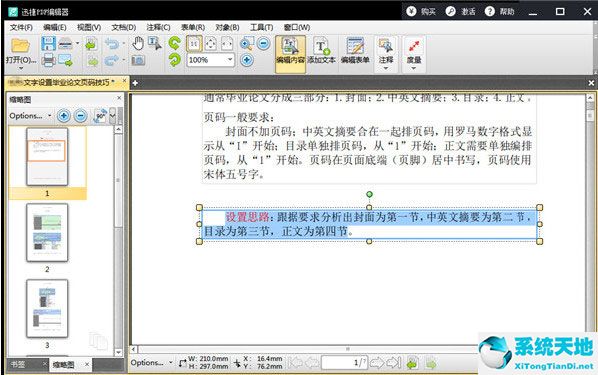This screenshot has height=375, width=598.
Task: Open the 注释(C) menu
Action: (x=158, y=27)
